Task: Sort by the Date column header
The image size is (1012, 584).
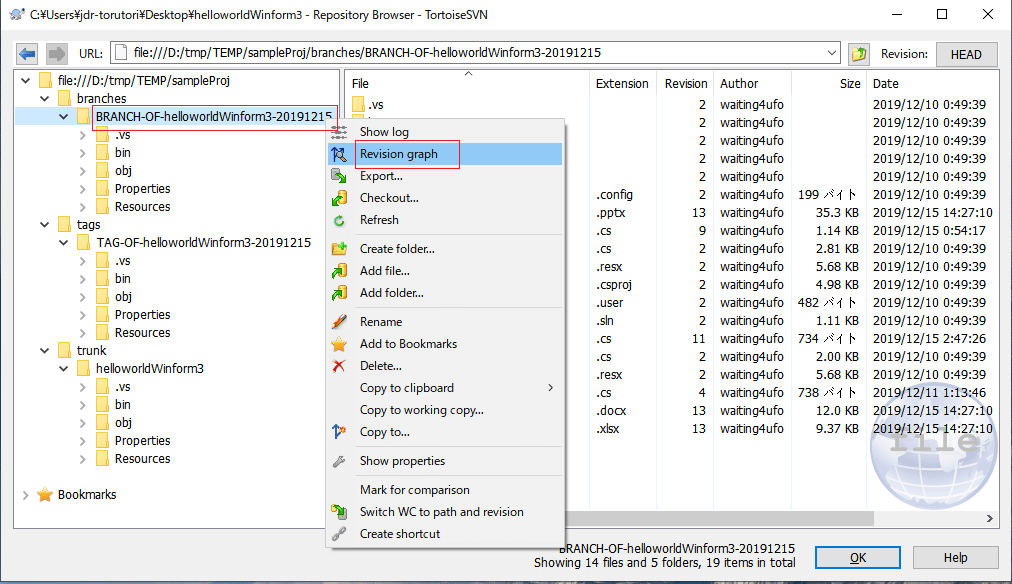Action: 933,83
